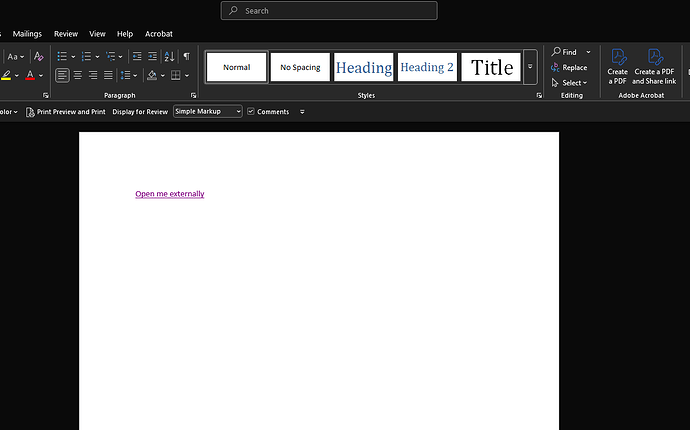Click the shading paint bucket icon
Viewport: 690px width, 430px height.
coord(152,75)
